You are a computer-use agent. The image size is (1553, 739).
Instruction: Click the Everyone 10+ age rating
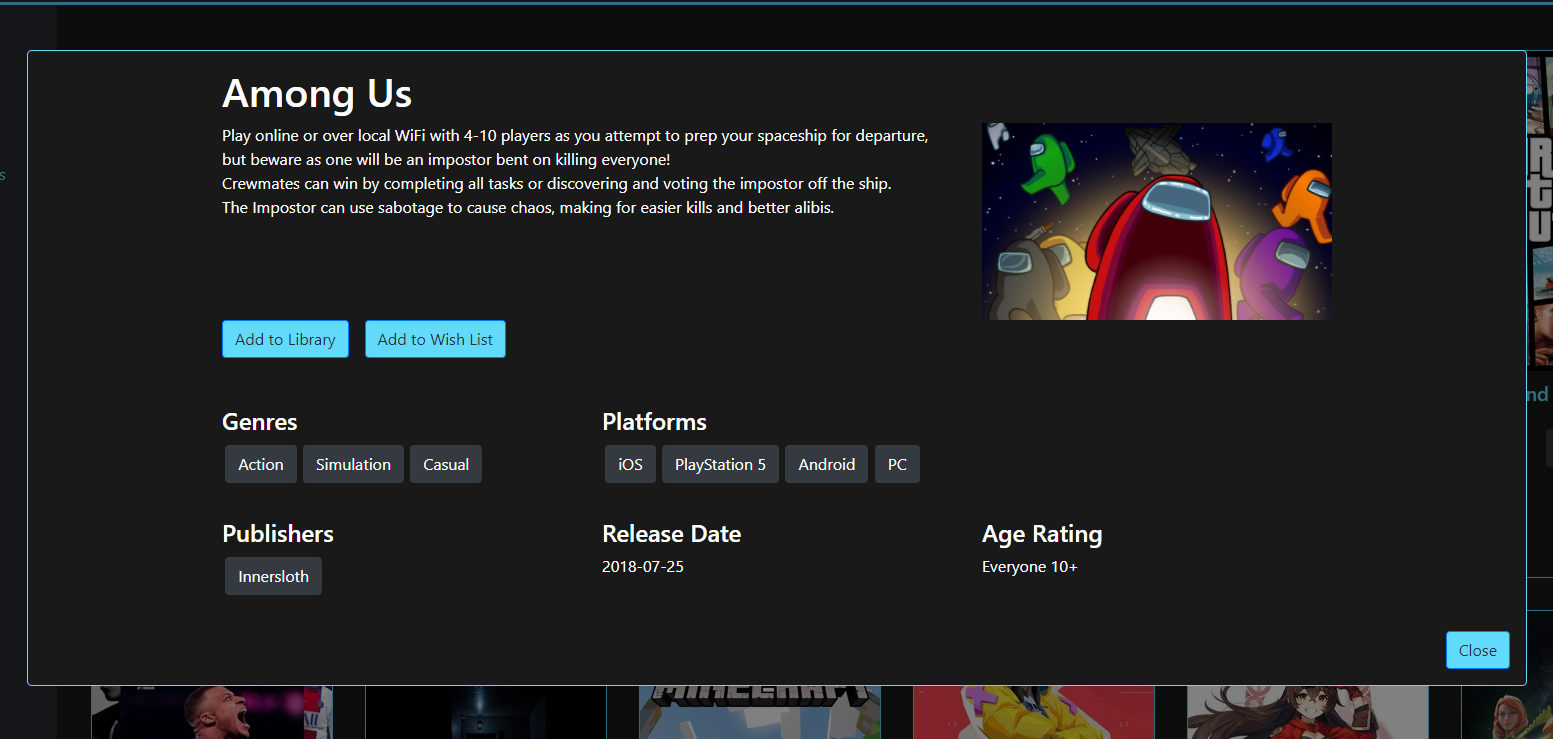coord(1030,567)
